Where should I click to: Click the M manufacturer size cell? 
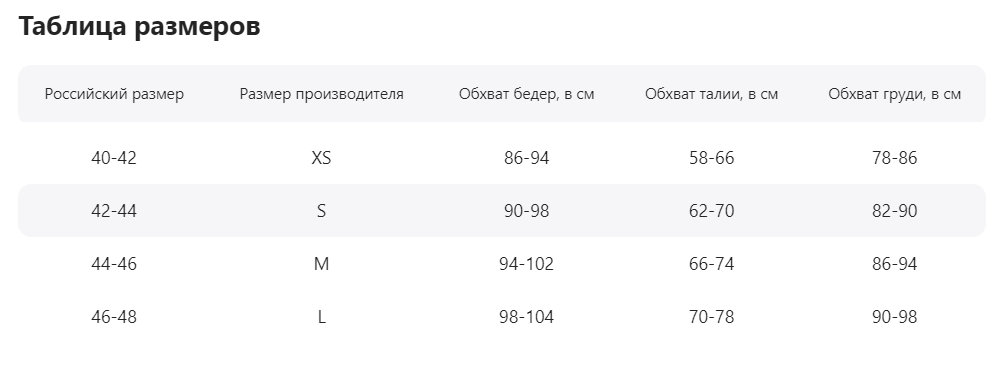321,264
